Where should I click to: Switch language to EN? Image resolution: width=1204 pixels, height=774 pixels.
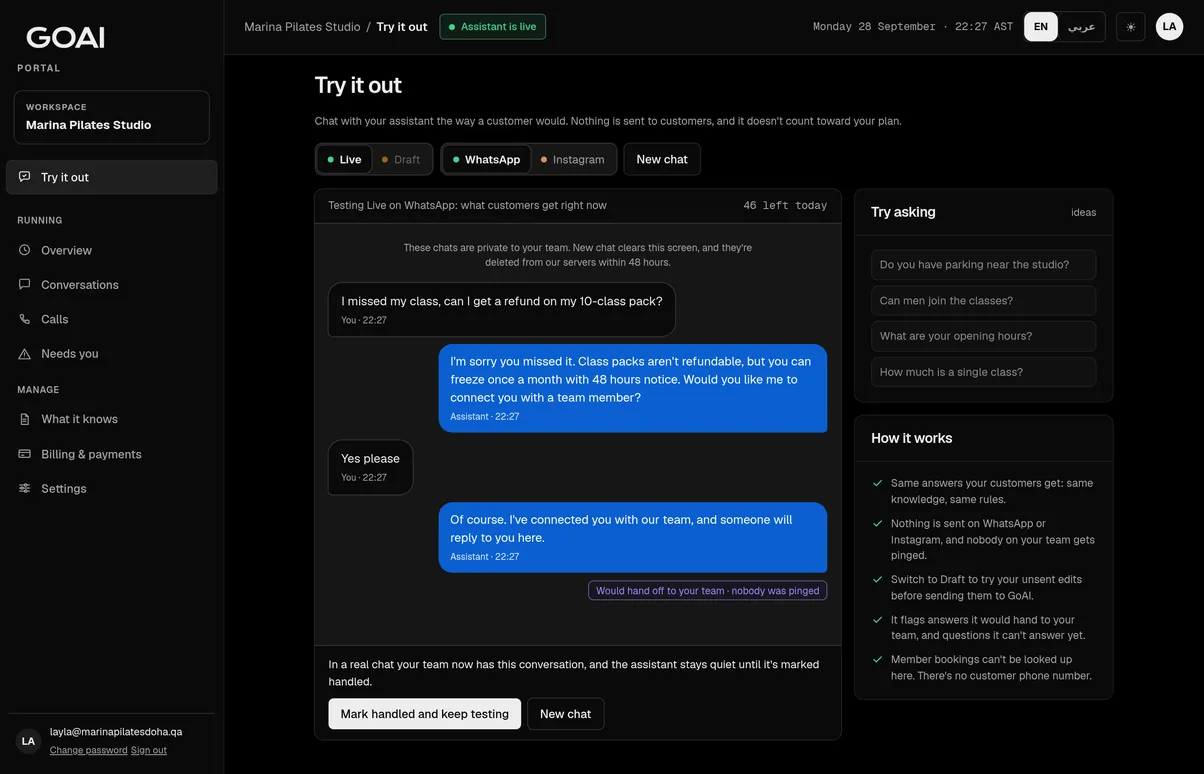coord(1041,27)
